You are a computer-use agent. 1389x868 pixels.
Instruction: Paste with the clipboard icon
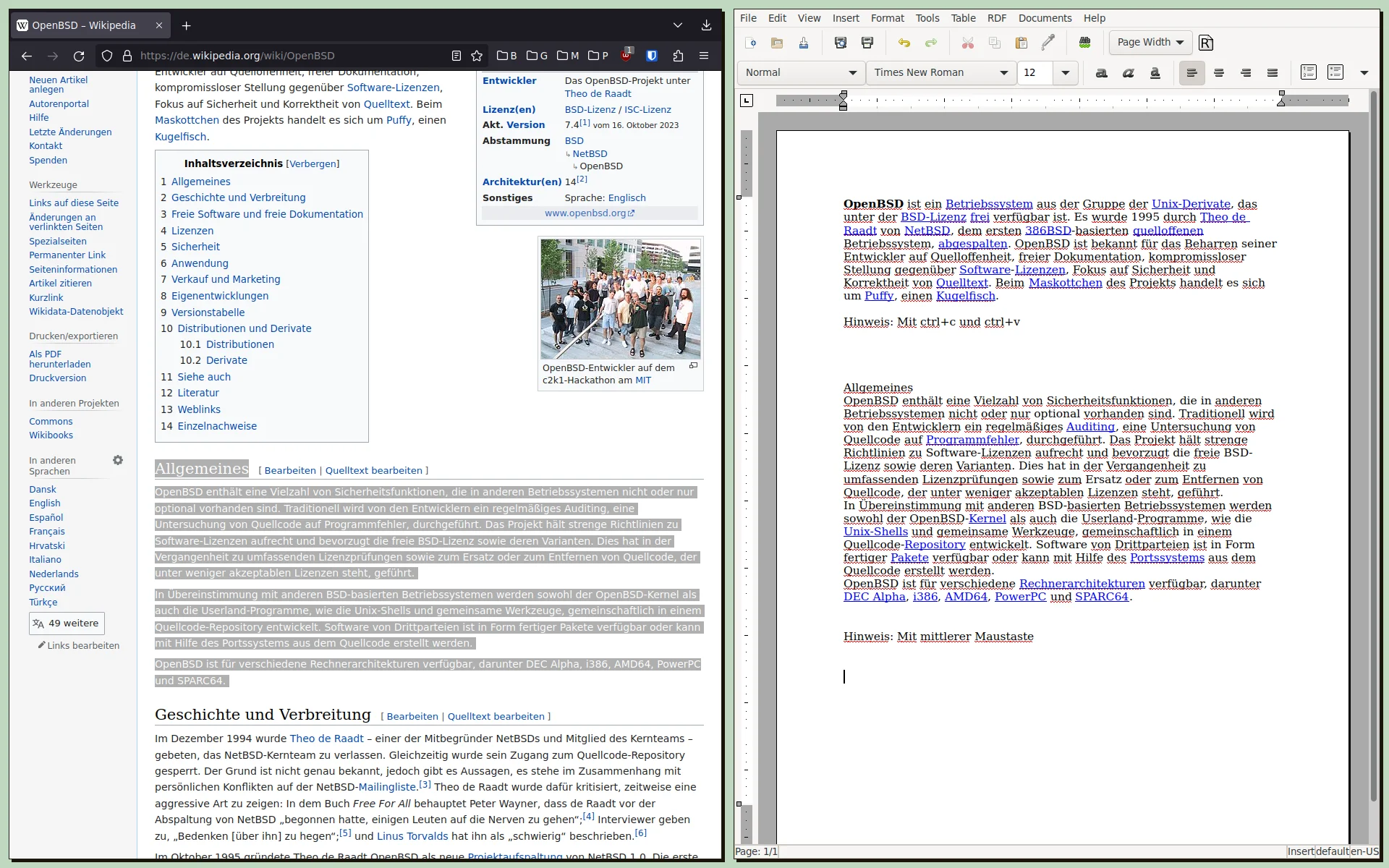point(1021,43)
